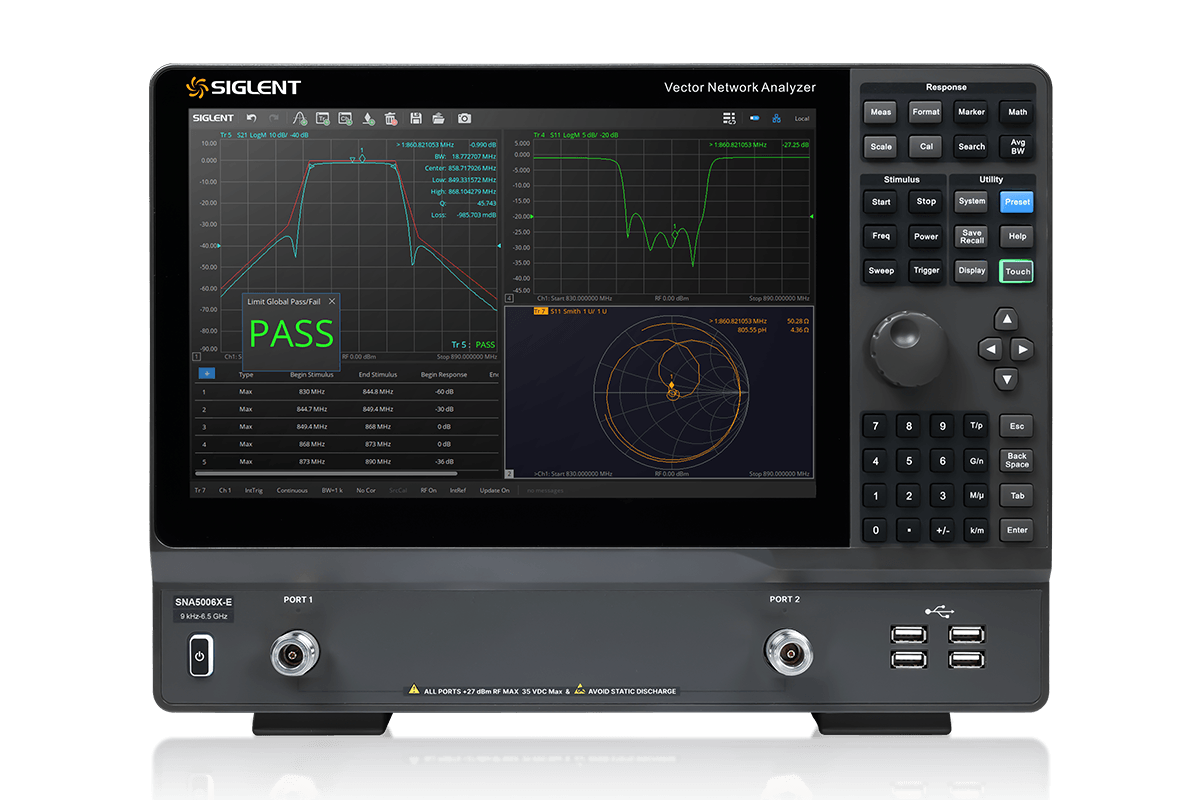
Task: Click the blue network status icon
Action: tap(776, 118)
